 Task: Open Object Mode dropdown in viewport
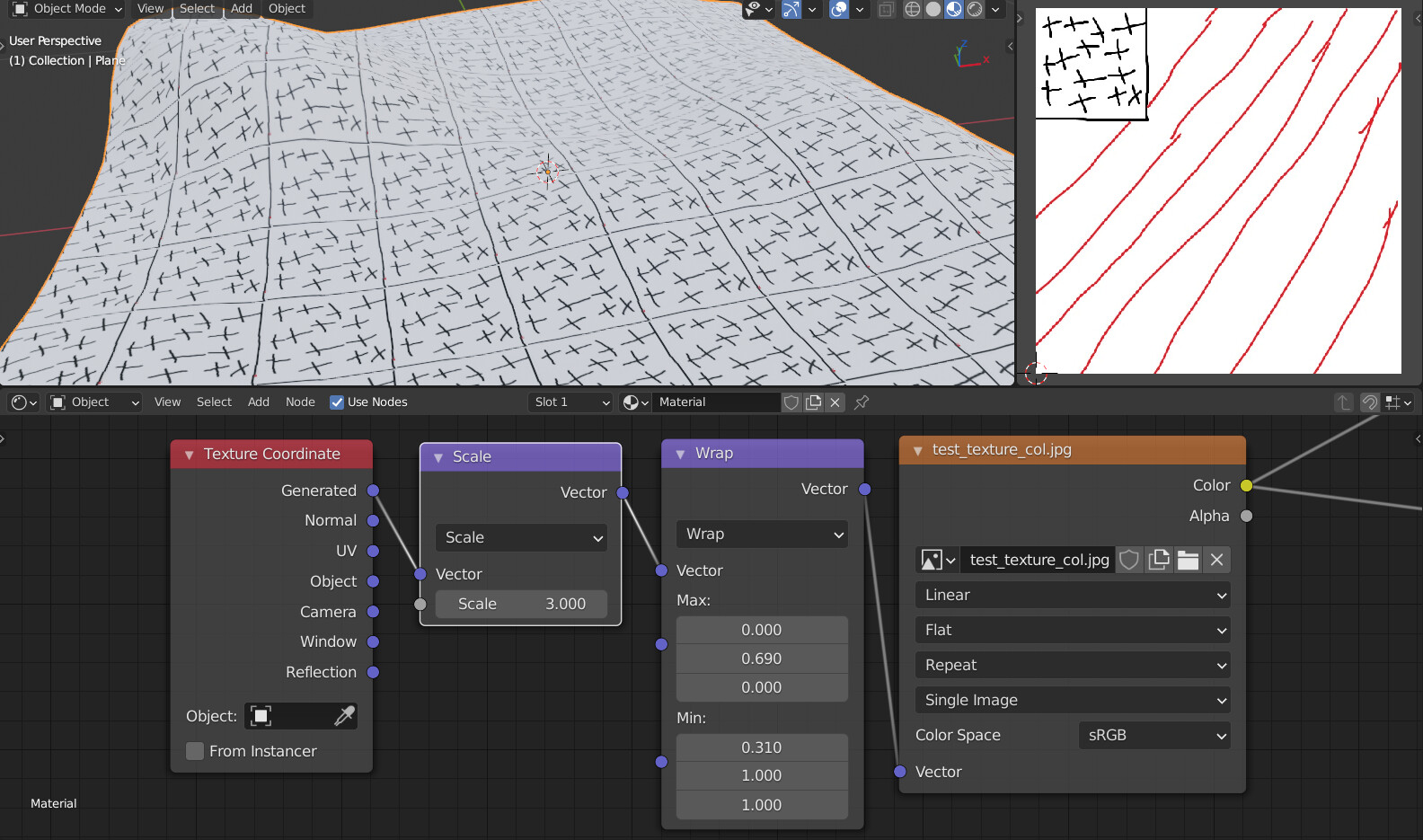point(67,9)
